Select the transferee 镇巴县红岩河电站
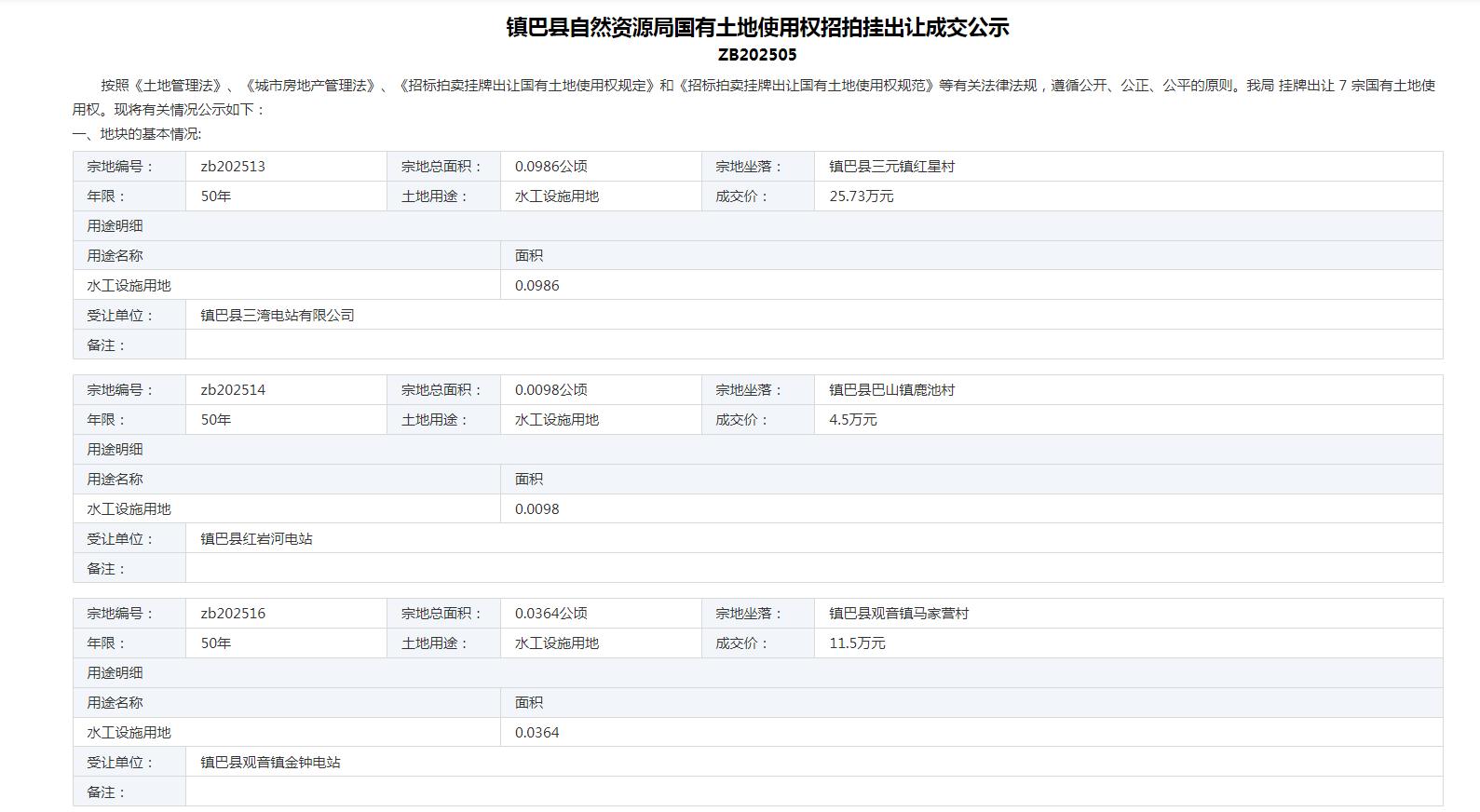 [256, 539]
